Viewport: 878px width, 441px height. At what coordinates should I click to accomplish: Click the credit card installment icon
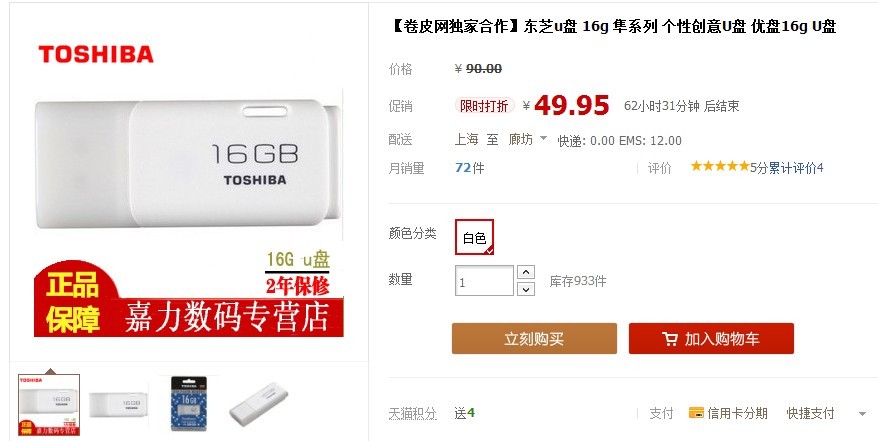[x=696, y=413]
